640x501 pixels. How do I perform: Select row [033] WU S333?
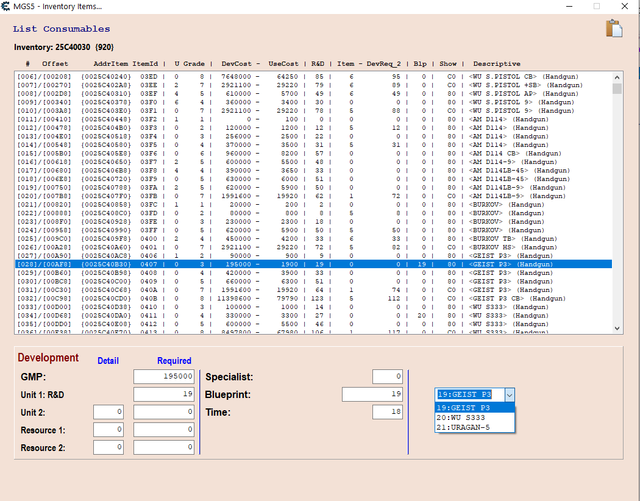pos(313,307)
